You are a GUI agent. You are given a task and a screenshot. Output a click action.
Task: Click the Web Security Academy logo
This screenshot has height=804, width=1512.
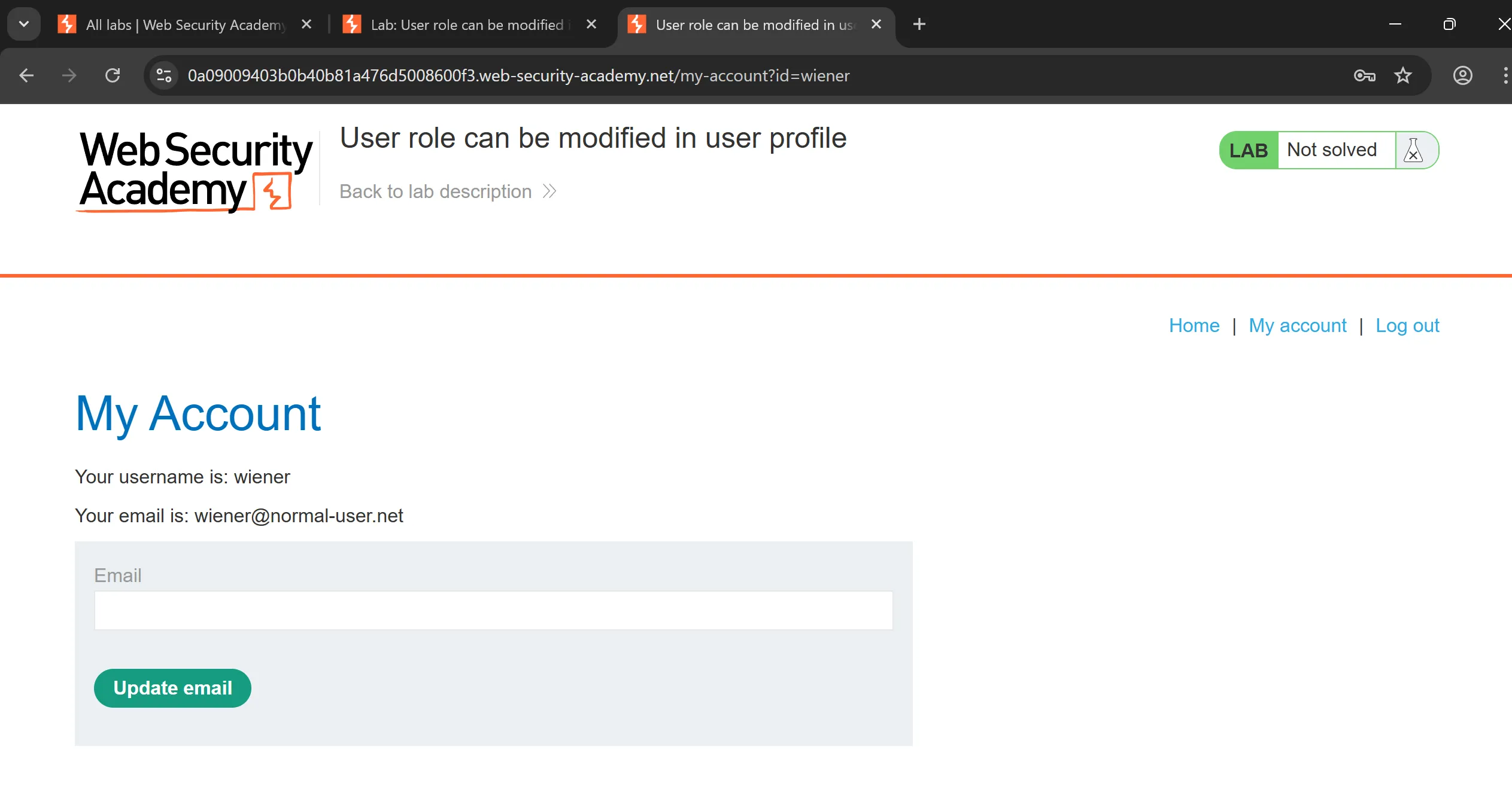click(195, 170)
